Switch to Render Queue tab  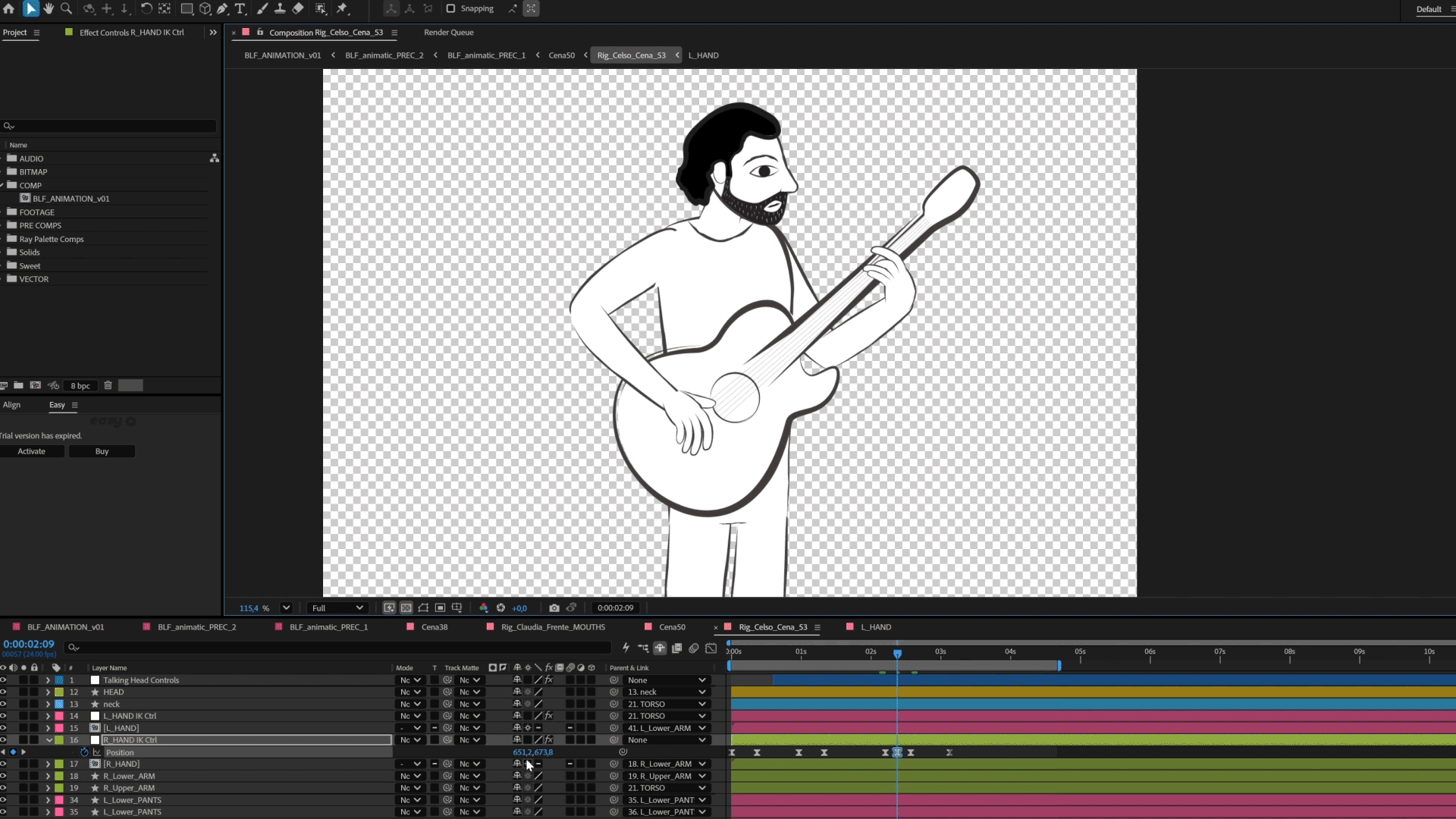449,33
